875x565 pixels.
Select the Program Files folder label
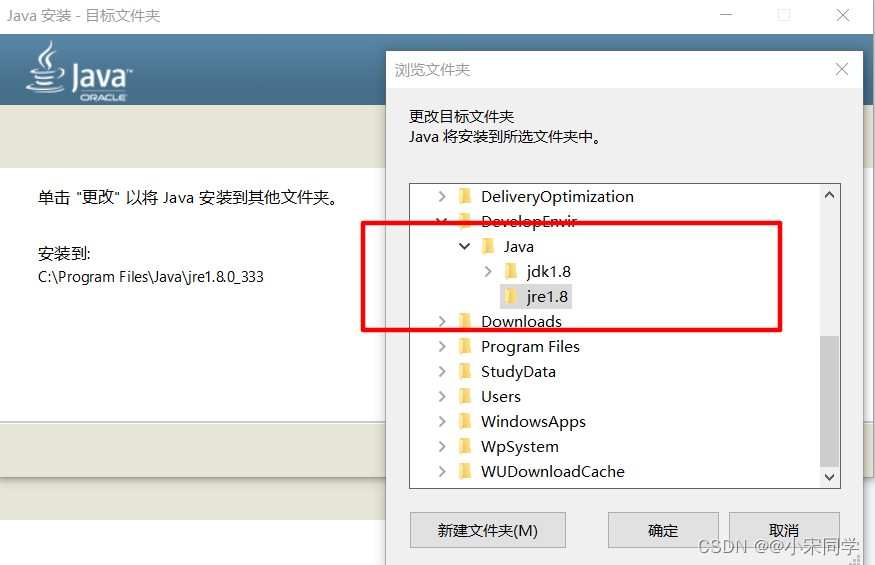530,347
